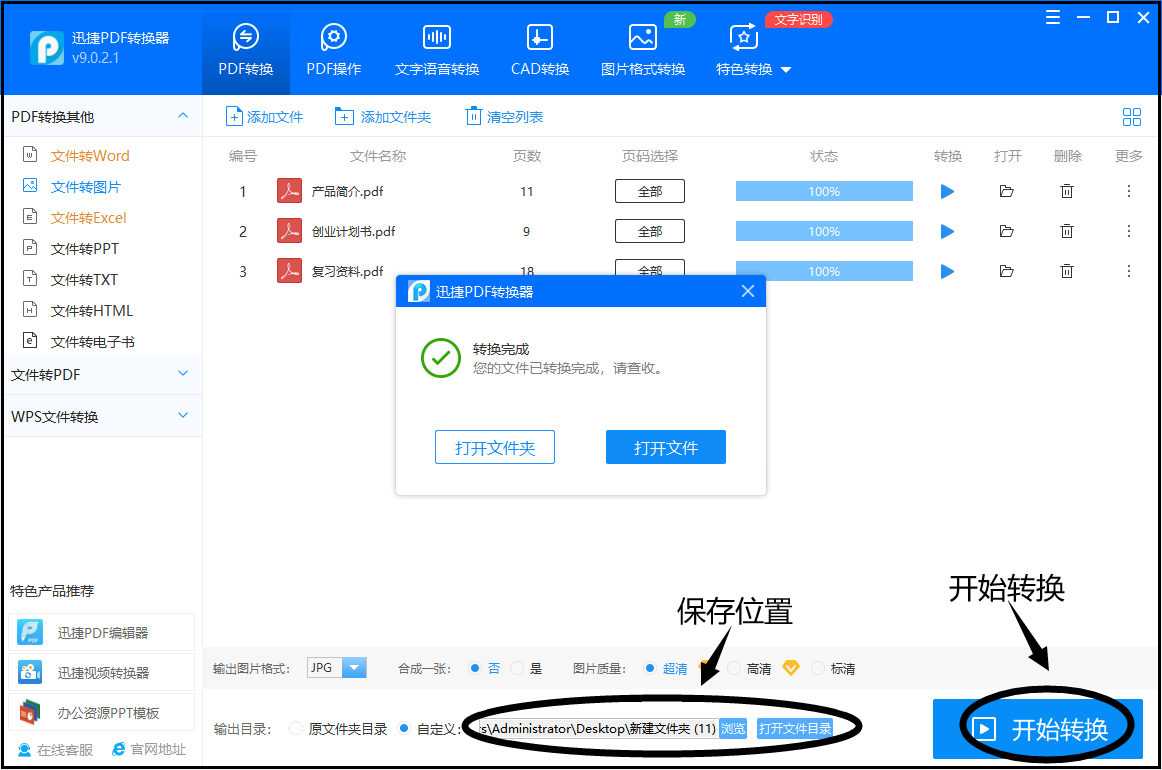Image resolution: width=1162 pixels, height=770 pixels.
Task: Click 清空列表 trash button
Action: pyautogui.click(x=504, y=117)
